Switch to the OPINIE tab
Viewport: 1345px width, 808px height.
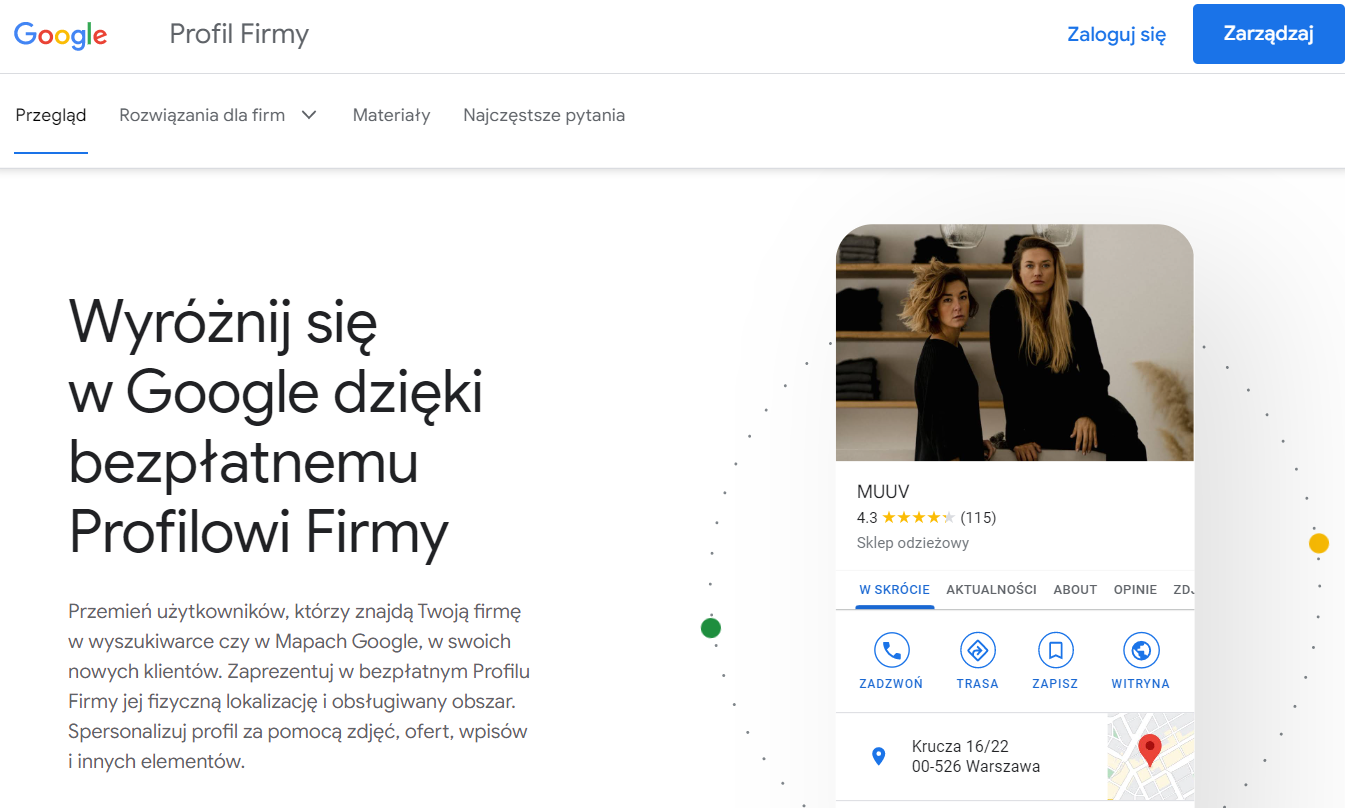[x=1135, y=590]
